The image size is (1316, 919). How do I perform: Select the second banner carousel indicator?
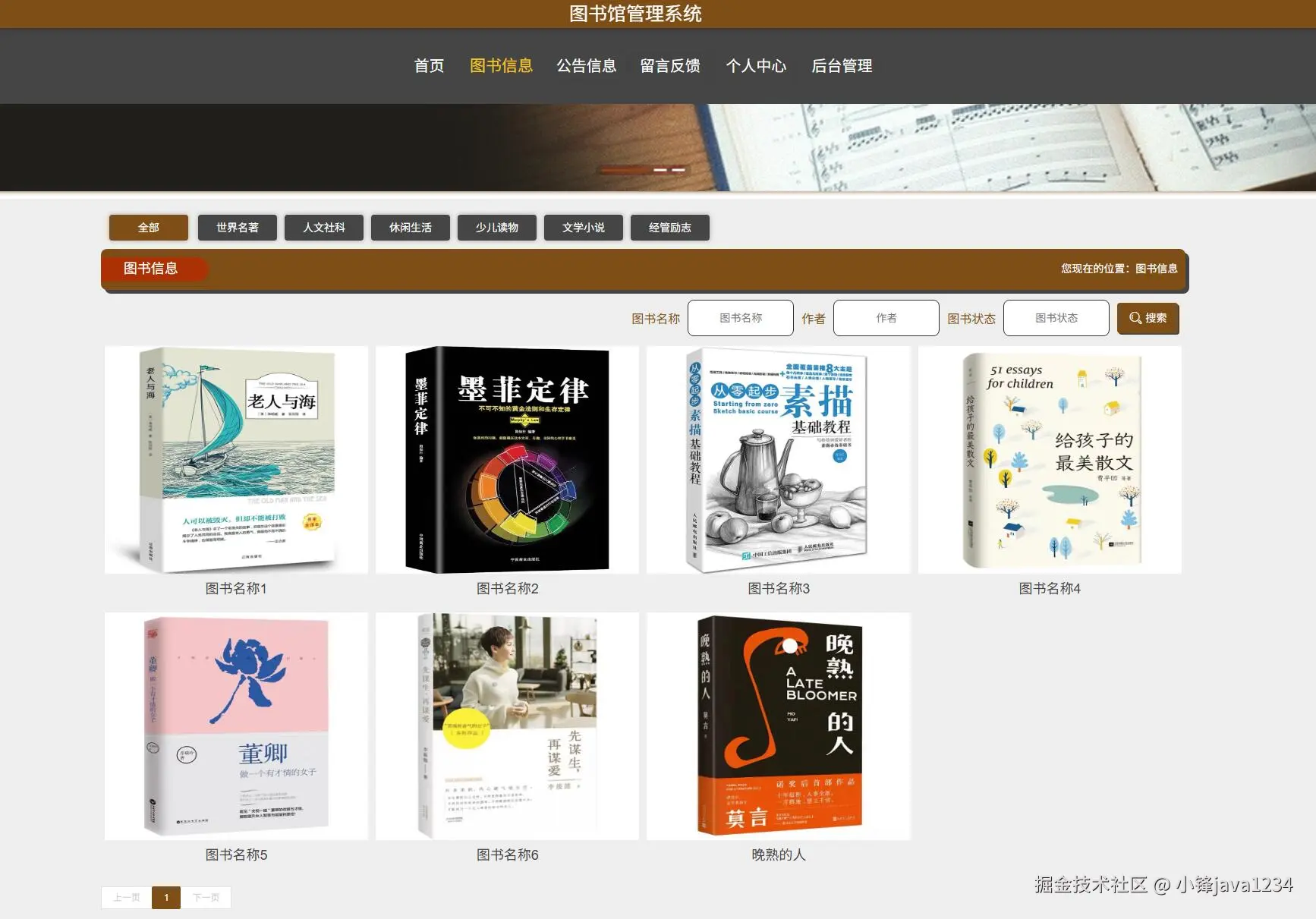click(x=660, y=170)
